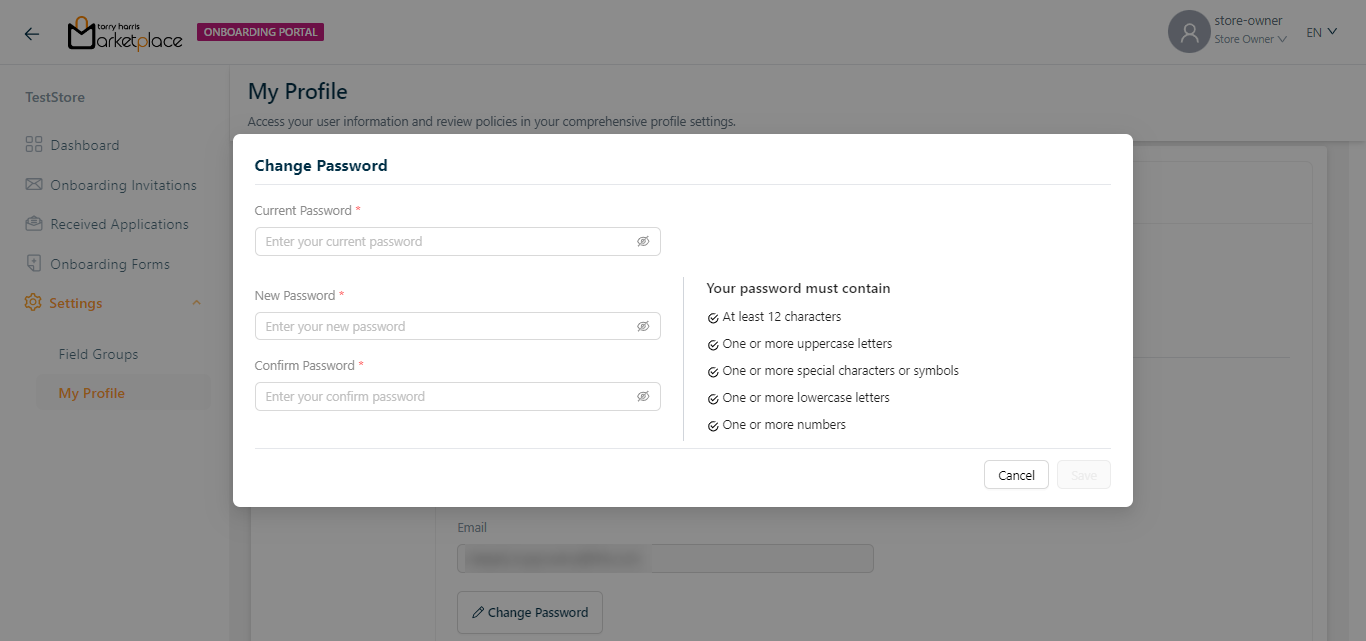Show the current password text
Viewport: 1366px width, 641px height.
click(643, 242)
